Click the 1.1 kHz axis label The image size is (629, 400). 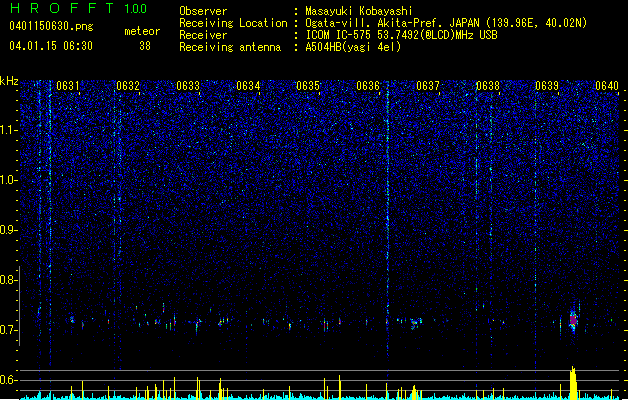9,130
